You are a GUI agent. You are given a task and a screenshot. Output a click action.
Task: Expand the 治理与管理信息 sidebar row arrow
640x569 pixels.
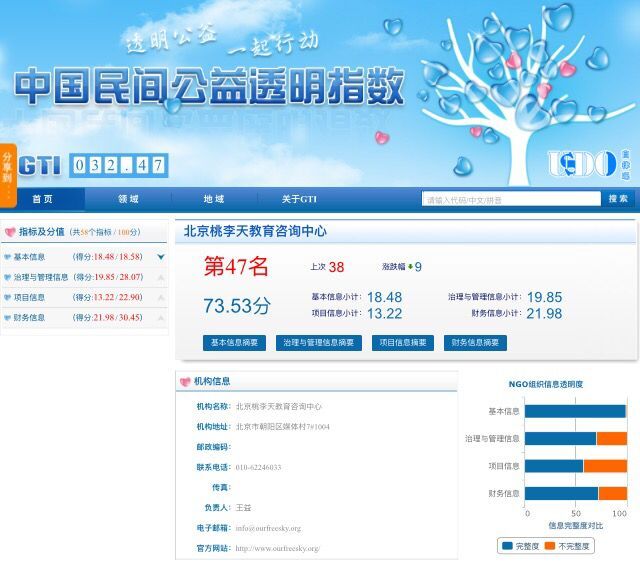click(160, 277)
